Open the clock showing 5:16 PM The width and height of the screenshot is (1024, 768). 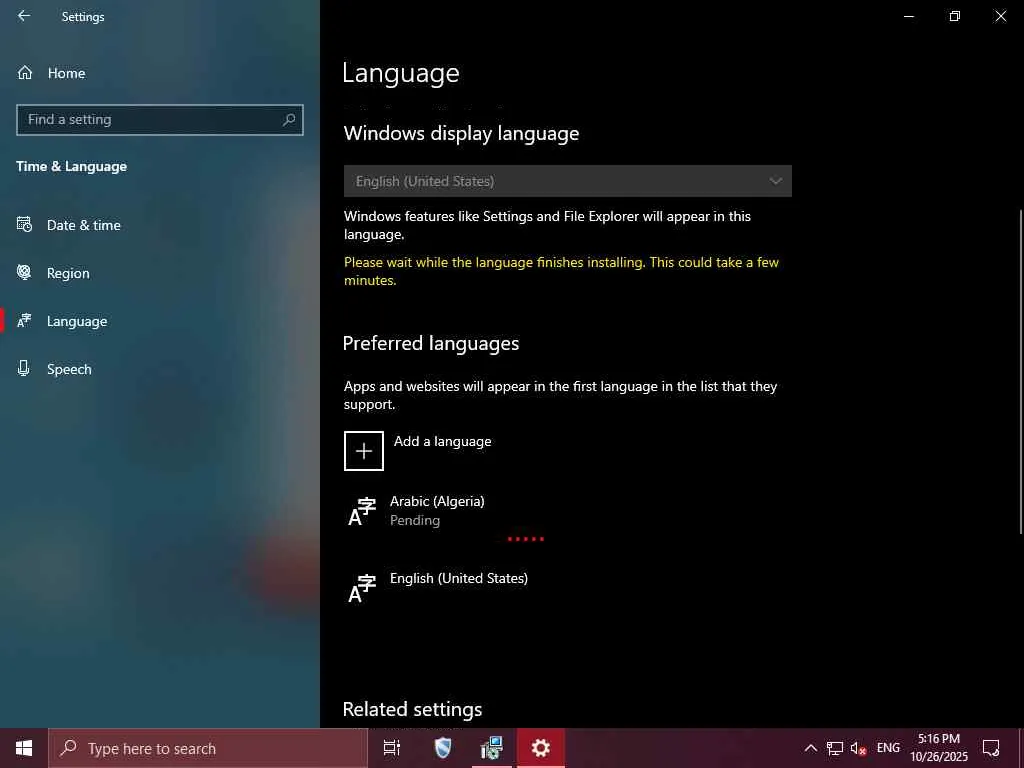(938, 748)
